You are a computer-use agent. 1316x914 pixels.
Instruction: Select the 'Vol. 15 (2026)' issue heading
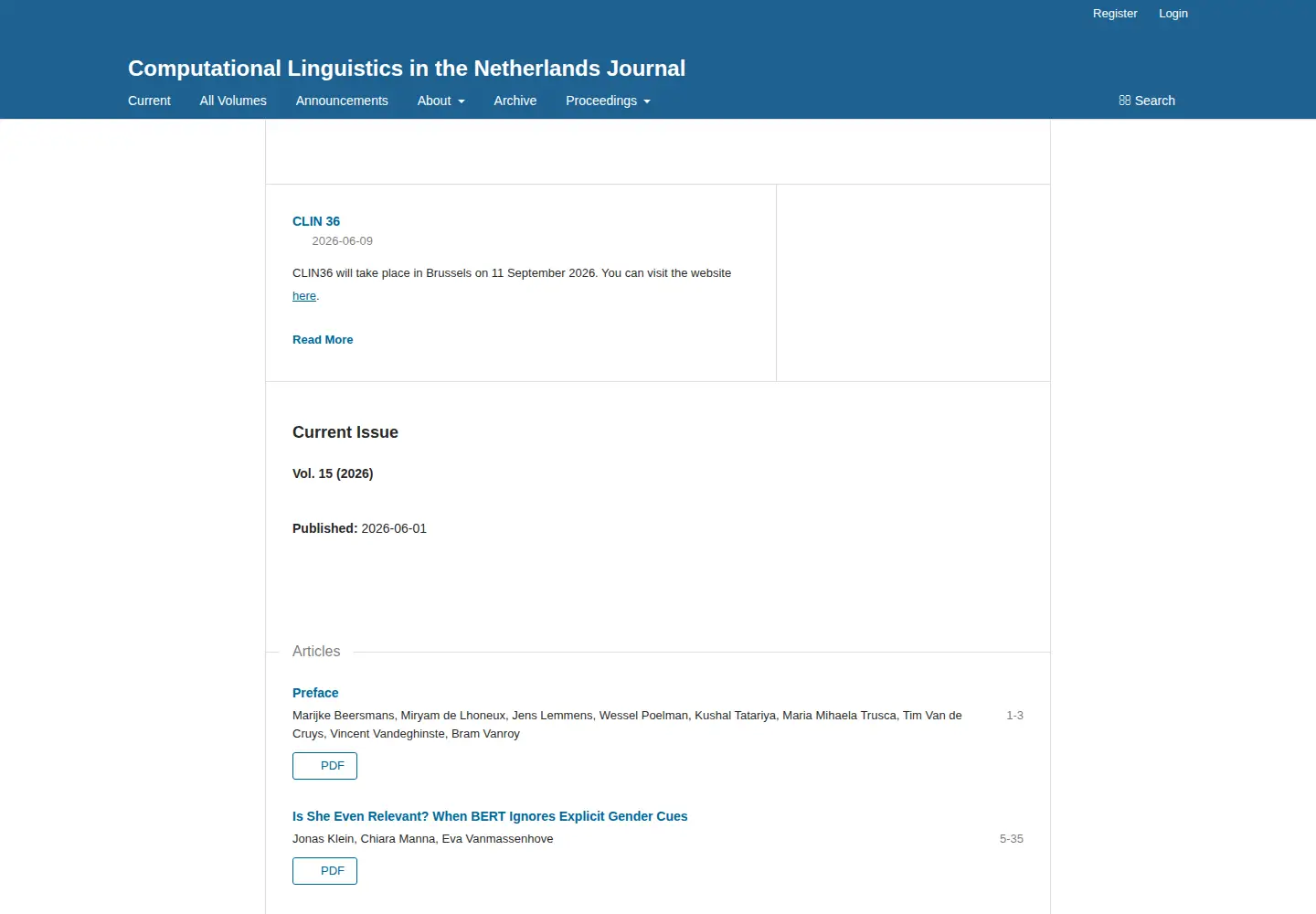click(333, 473)
